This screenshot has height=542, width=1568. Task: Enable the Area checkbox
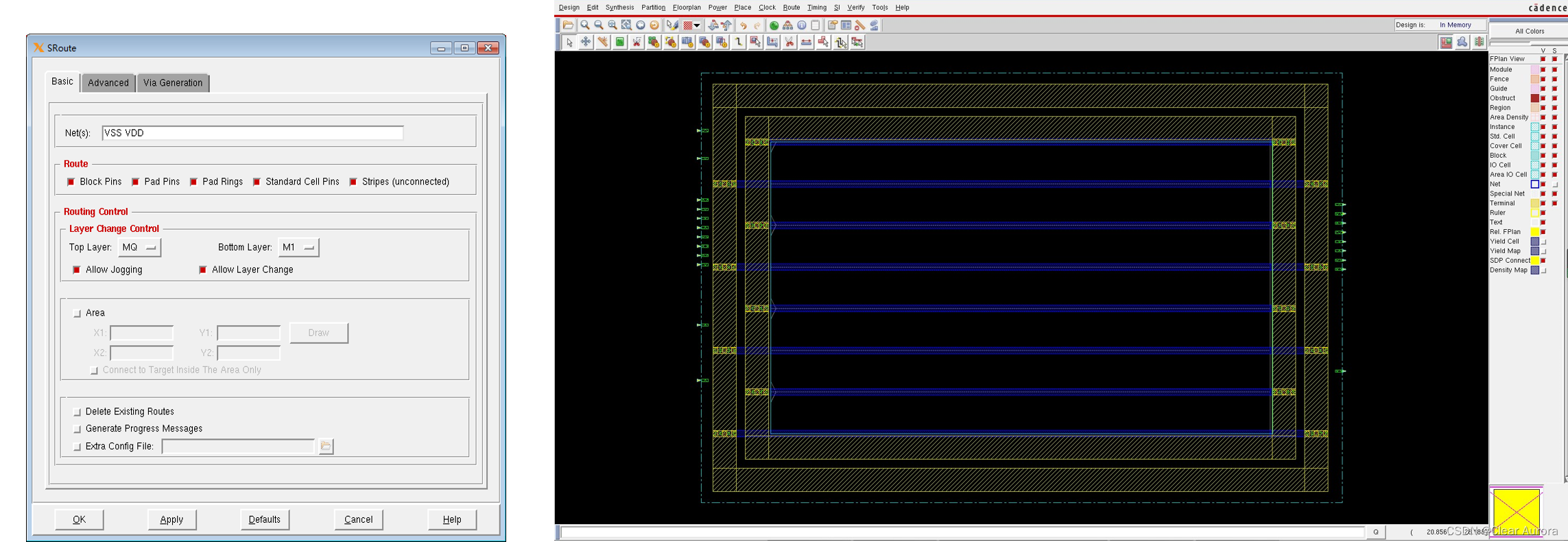point(77,313)
